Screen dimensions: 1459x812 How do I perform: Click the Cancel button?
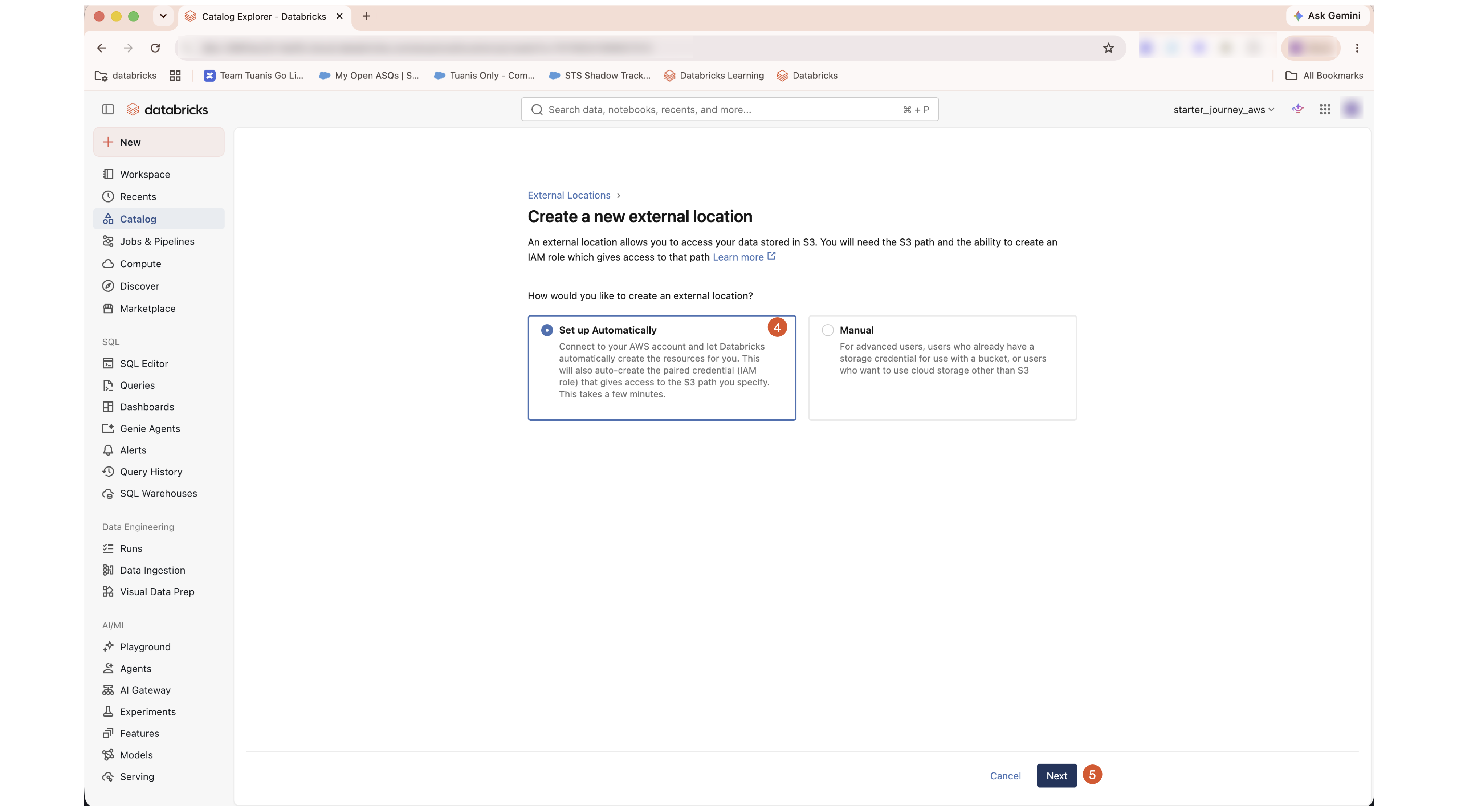click(x=1005, y=776)
